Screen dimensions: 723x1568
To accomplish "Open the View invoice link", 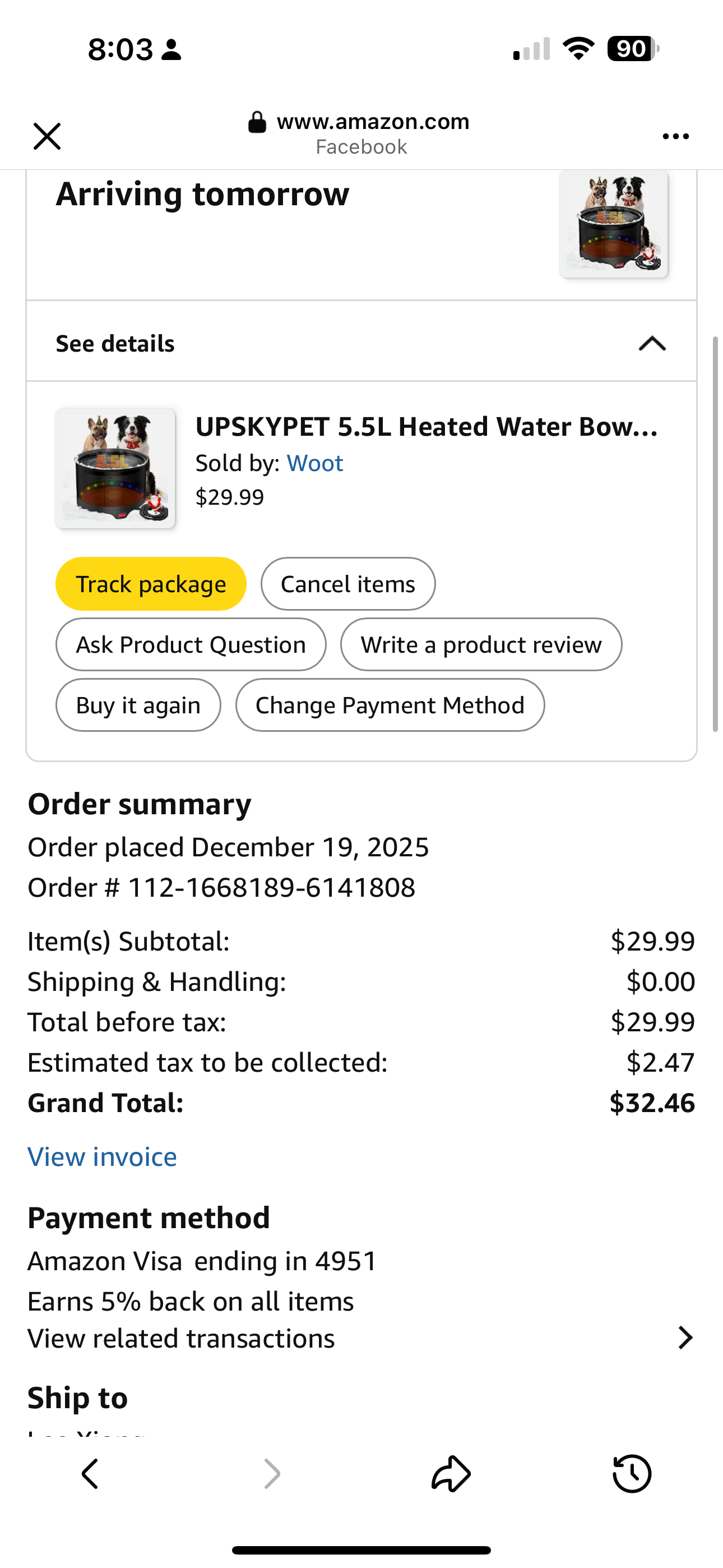I will pos(102,1156).
